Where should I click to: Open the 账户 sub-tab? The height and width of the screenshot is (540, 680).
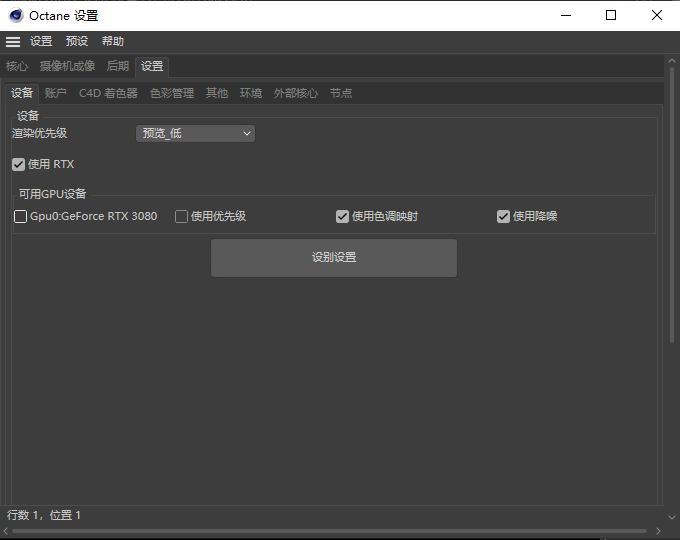click(x=56, y=93)
